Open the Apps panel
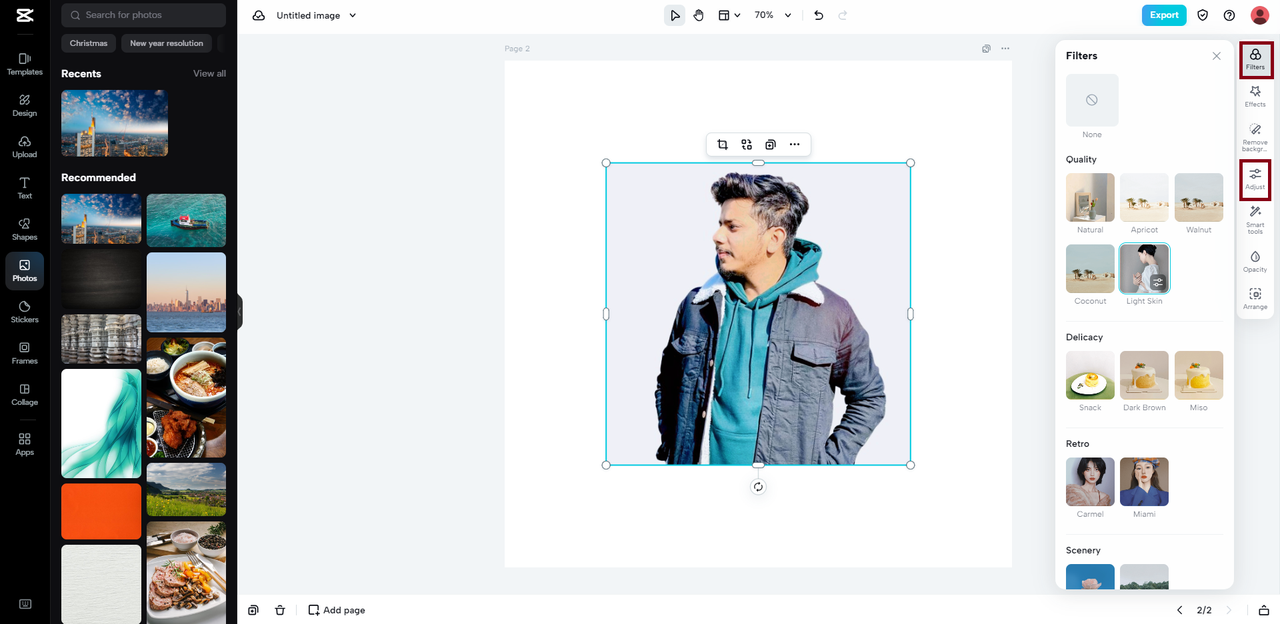The height and width of the screenshot is (624, 1280). (x=25, y=444)
